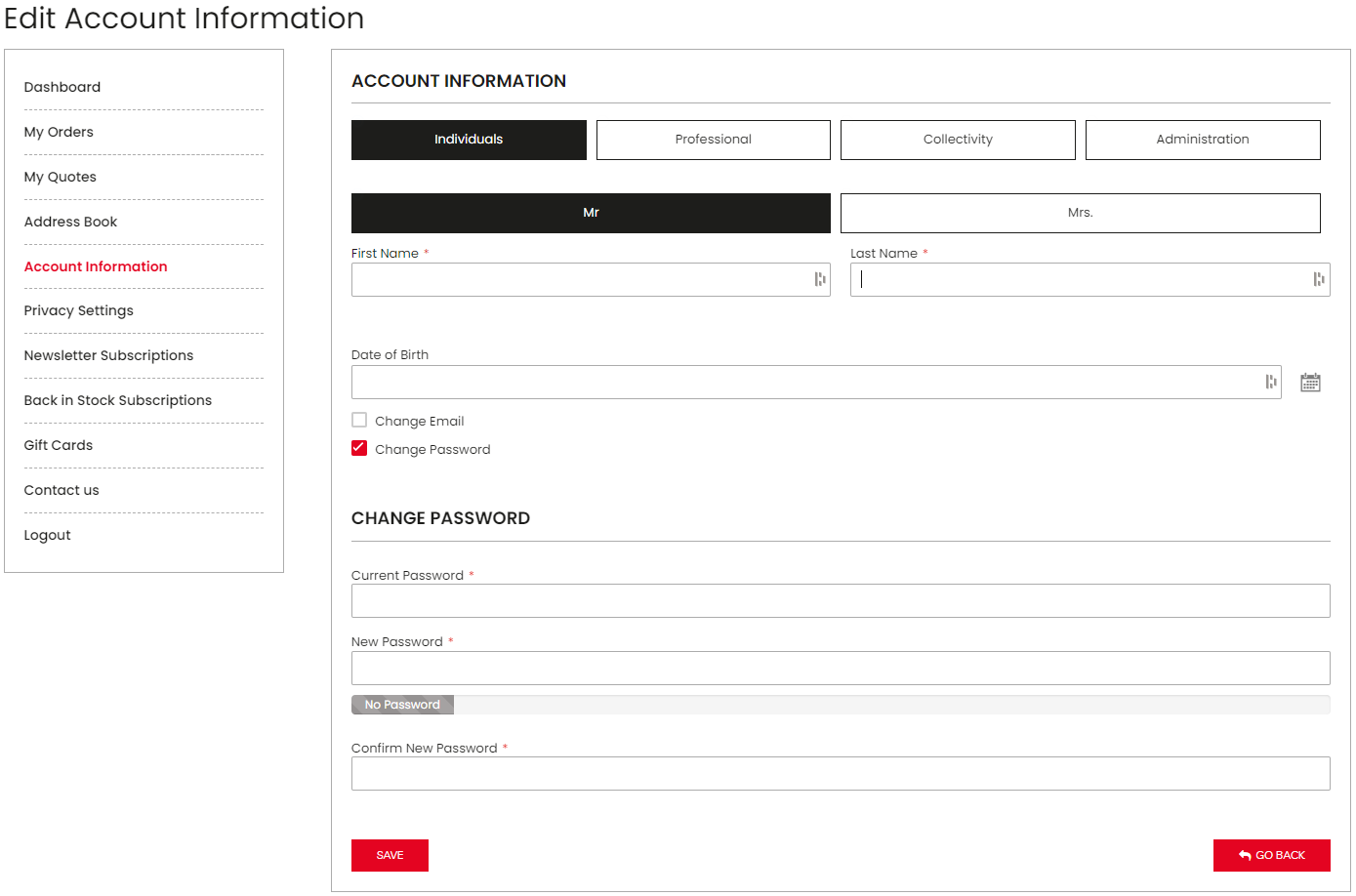Open the date of birth calendar picker
The width and height of the screenshot is (1356, 896).
coord(1310,383)
